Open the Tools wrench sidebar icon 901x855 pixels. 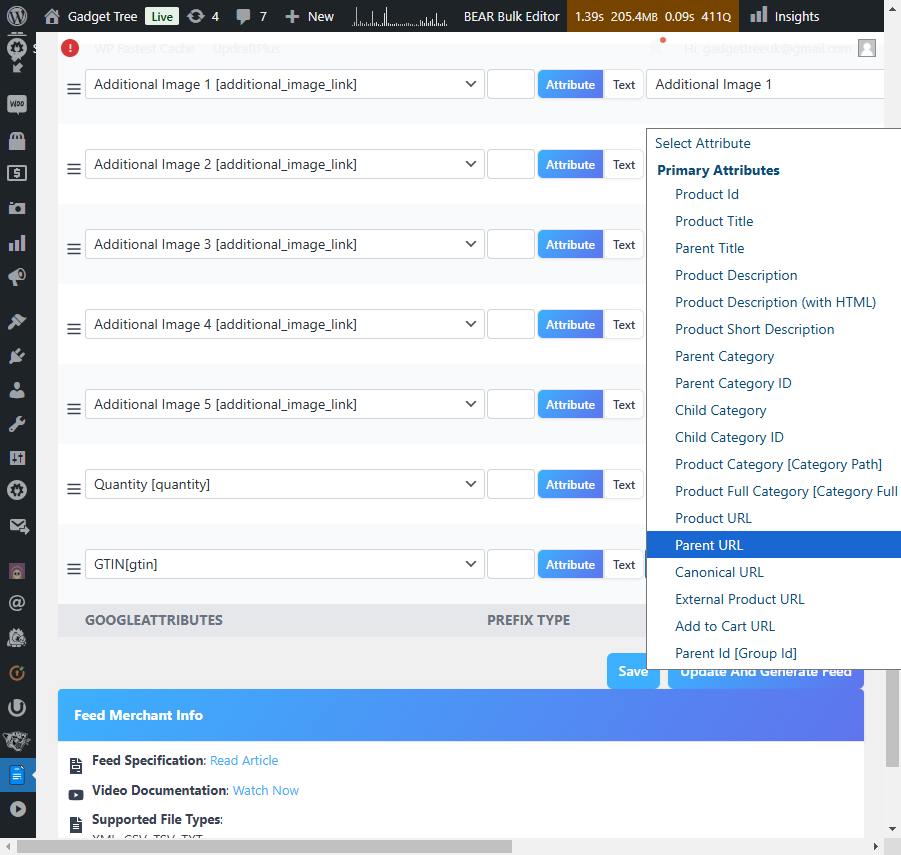pos(17,425)
